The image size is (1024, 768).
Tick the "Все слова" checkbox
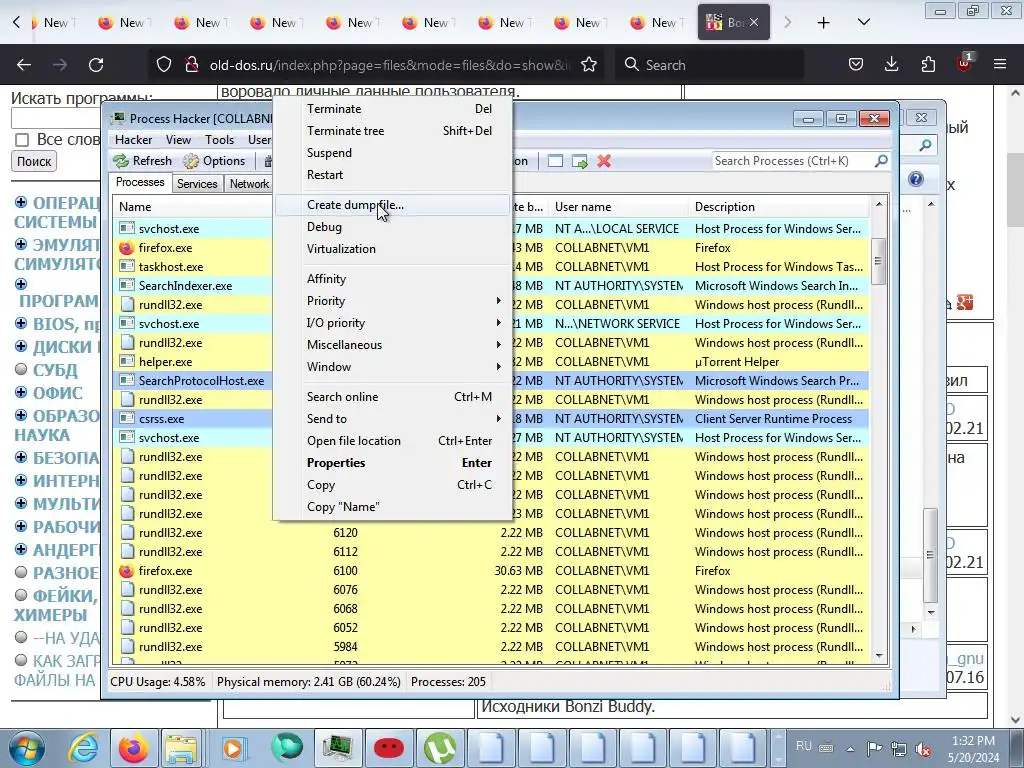coord(22,140)
